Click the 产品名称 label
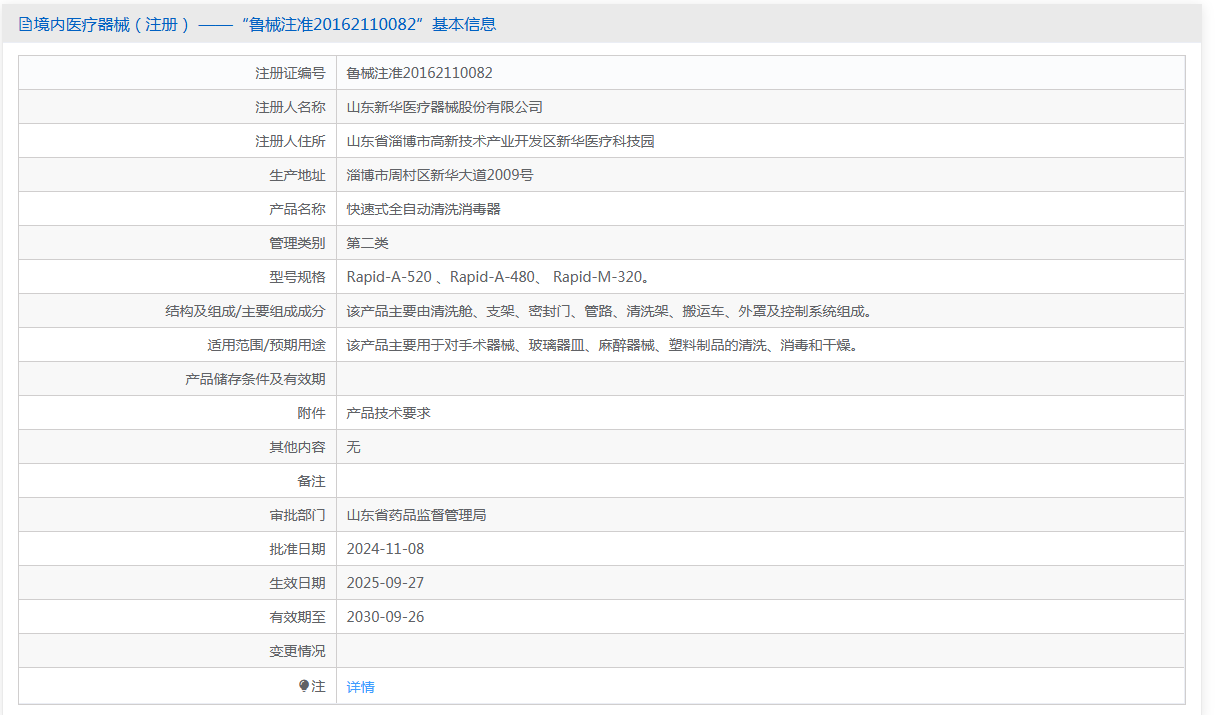Viewport: 1219px width, 715px height. 298,209
